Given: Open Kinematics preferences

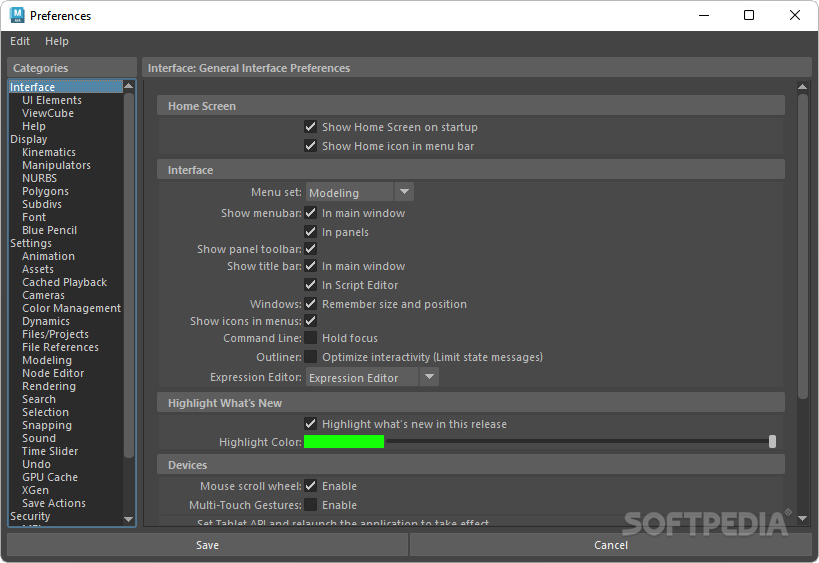Looking at the screenshot, I should pyautogui.click(x=49, y=153).
